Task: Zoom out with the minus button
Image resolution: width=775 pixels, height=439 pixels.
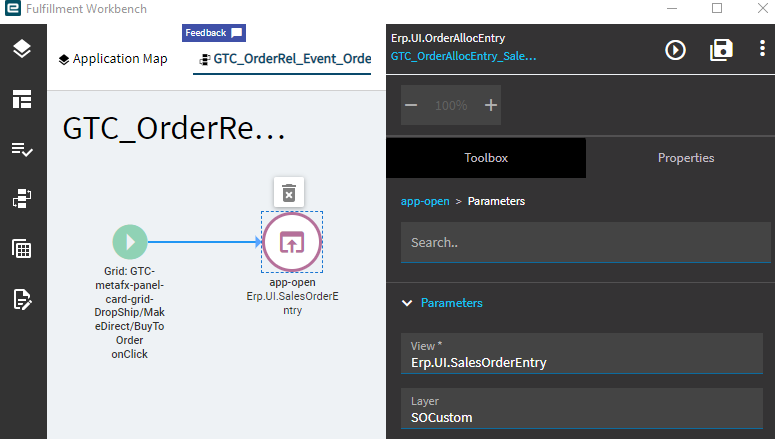Action: [411, 105]
